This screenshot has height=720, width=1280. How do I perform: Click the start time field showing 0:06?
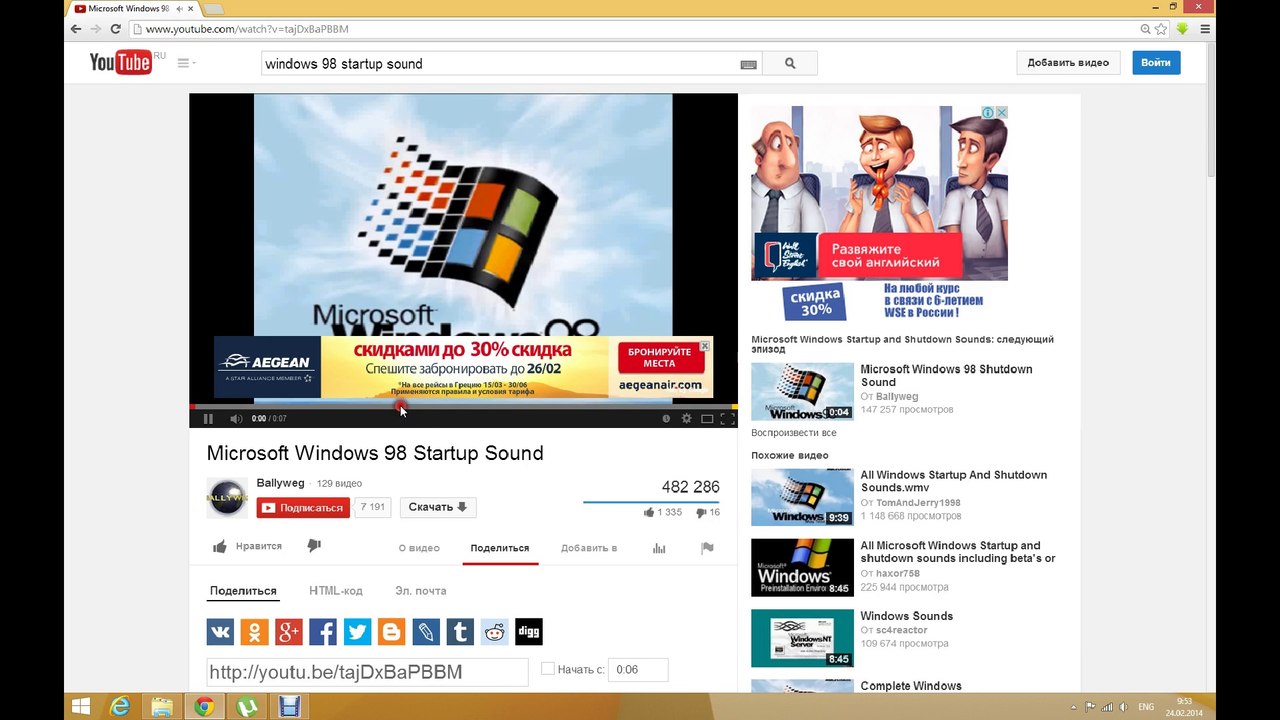[x=638, y=670]
